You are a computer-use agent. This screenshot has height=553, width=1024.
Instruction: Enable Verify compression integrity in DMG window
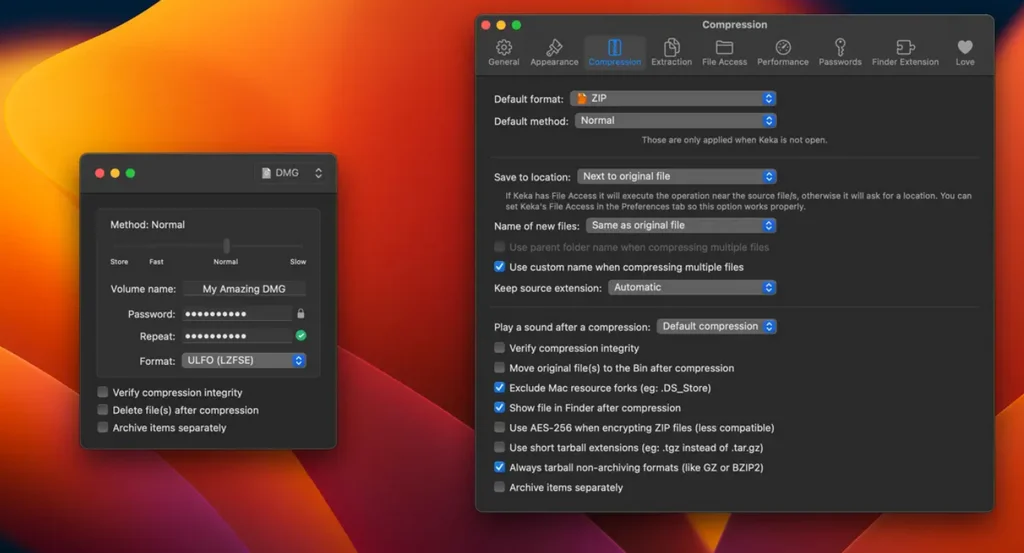tap(103, 392)
